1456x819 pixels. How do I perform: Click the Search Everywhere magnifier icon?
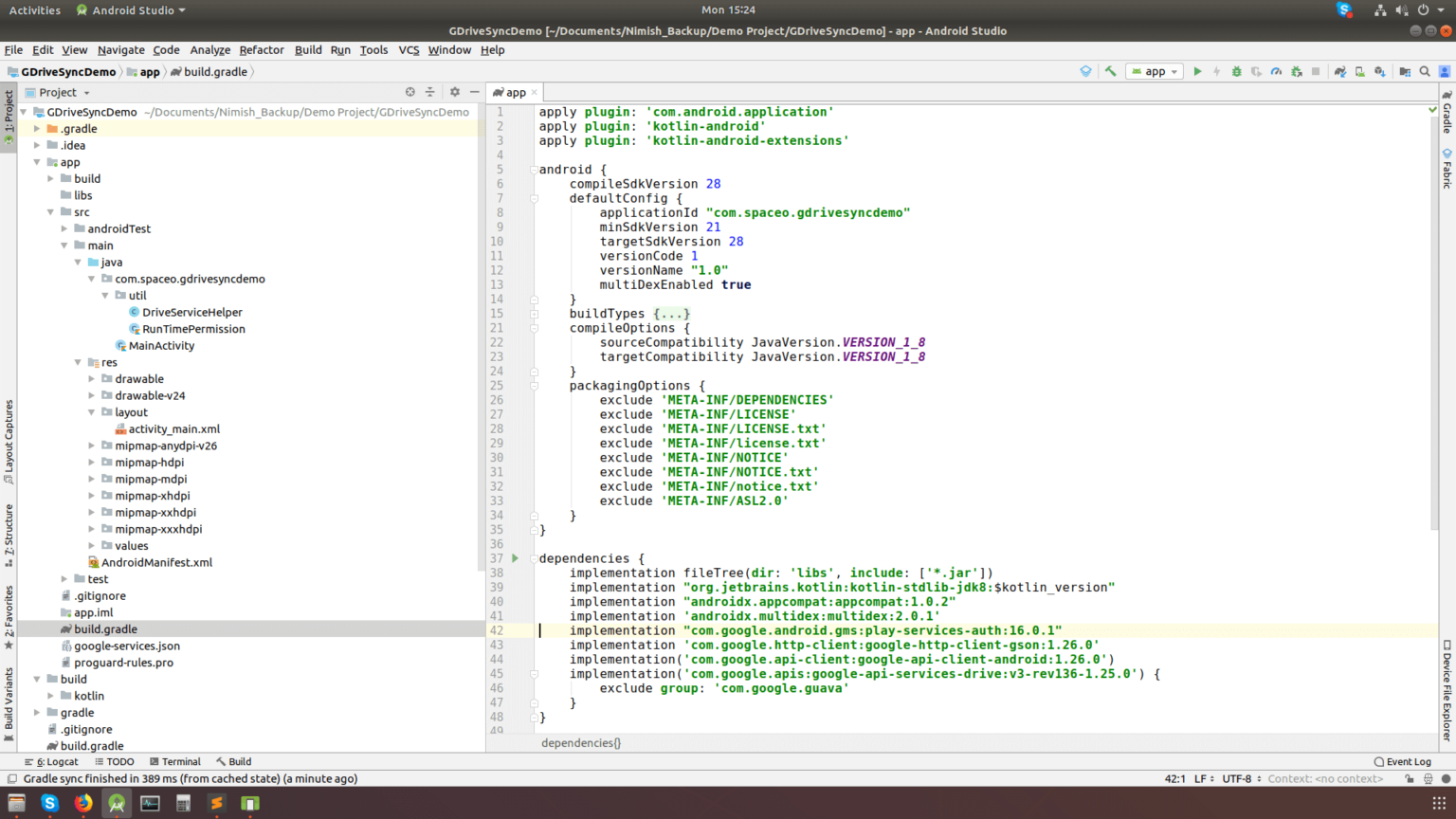[1425, 72]
